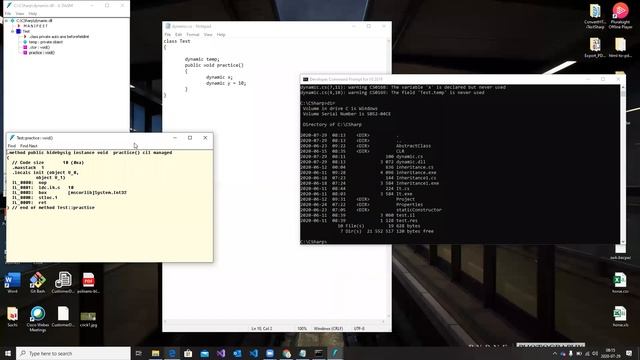The image size is (640, 360).
Task: Open Visual Studio from the taskbar
Action: coord(221,353)
